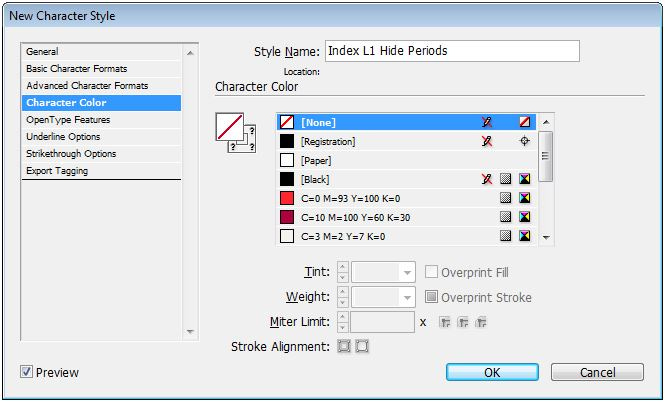
Task: Select the C=0 M=93 Y=100 K=0 swatch
Action: click(406, 198)
